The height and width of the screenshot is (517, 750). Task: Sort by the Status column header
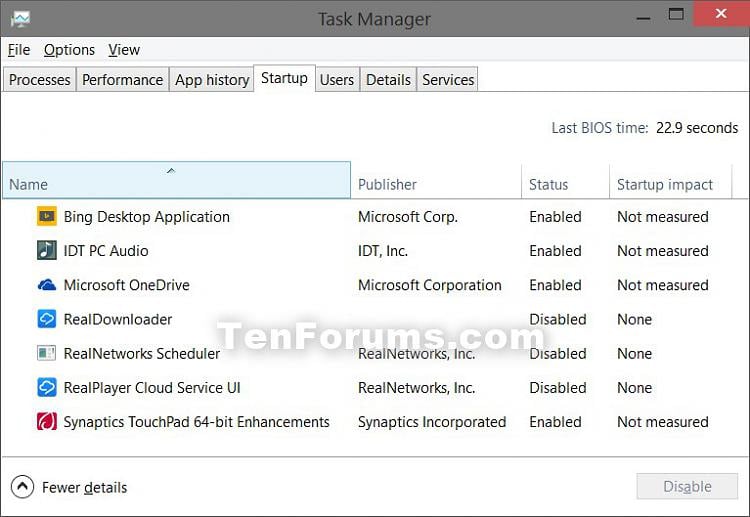coord(565,180)
